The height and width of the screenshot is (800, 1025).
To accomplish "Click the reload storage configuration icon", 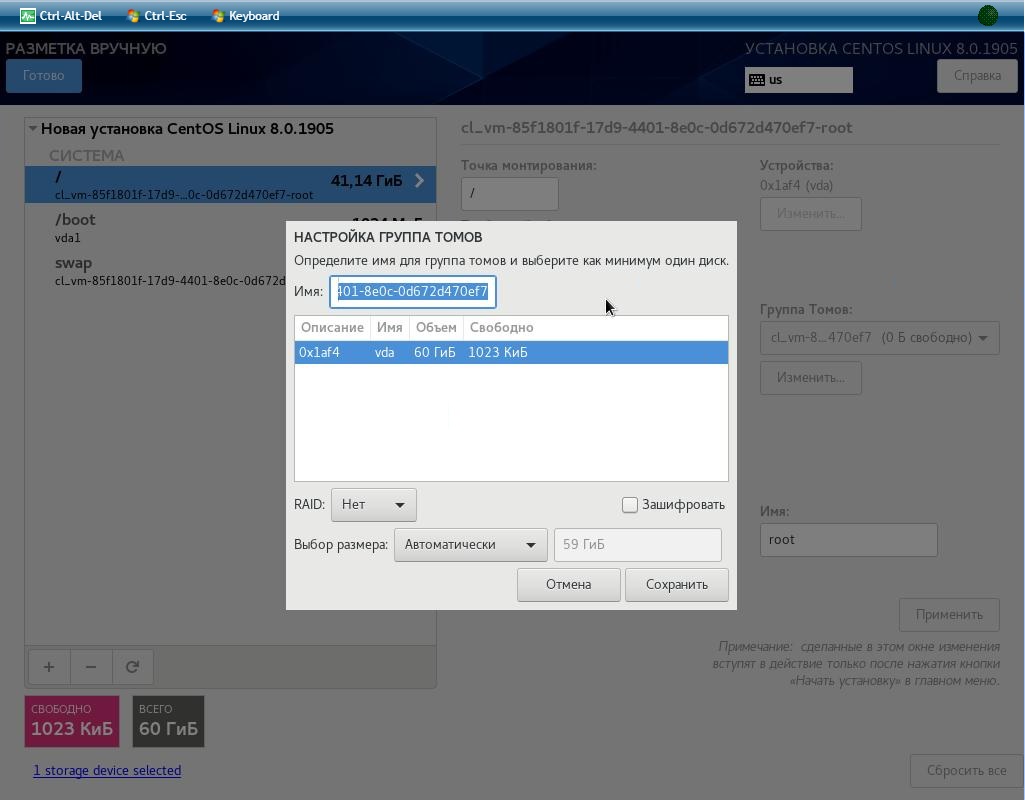I will click(133, 667).
